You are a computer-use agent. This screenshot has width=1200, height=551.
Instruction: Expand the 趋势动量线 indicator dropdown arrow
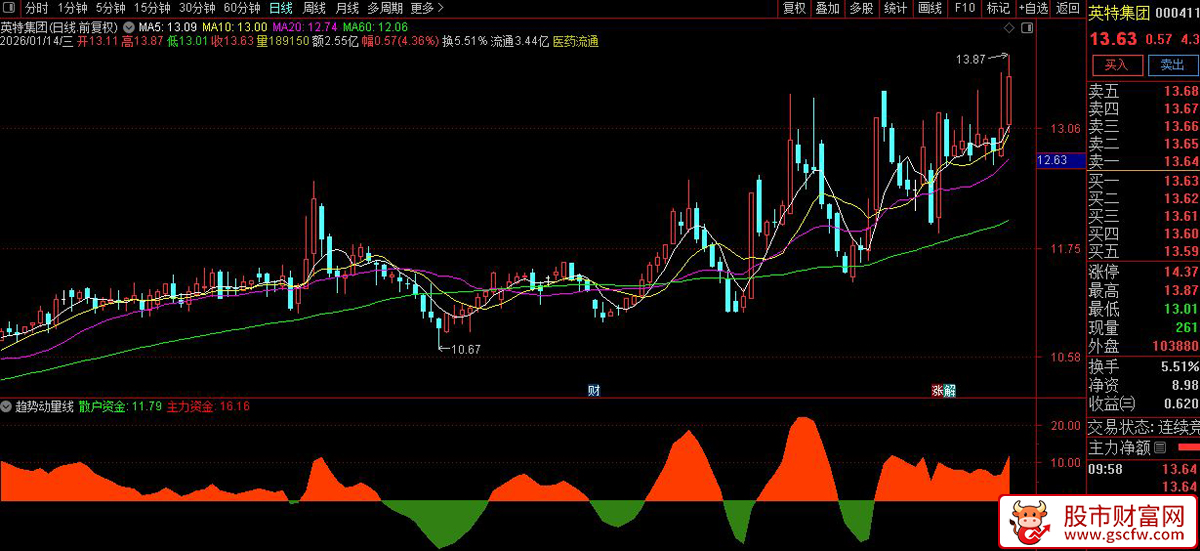click(x=8, y=407)
